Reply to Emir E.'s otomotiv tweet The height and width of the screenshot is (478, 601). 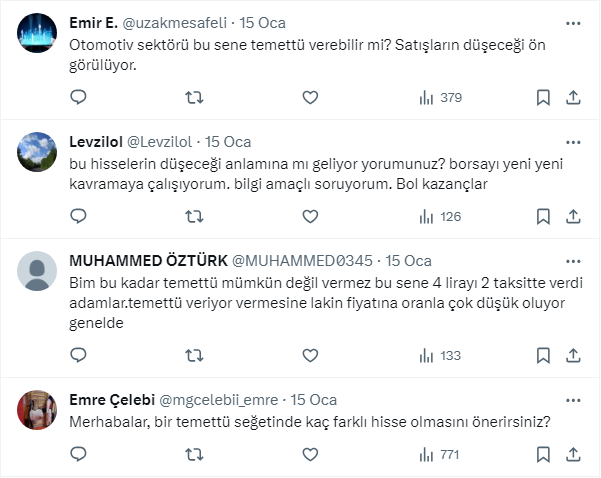[x=79, y=97]
